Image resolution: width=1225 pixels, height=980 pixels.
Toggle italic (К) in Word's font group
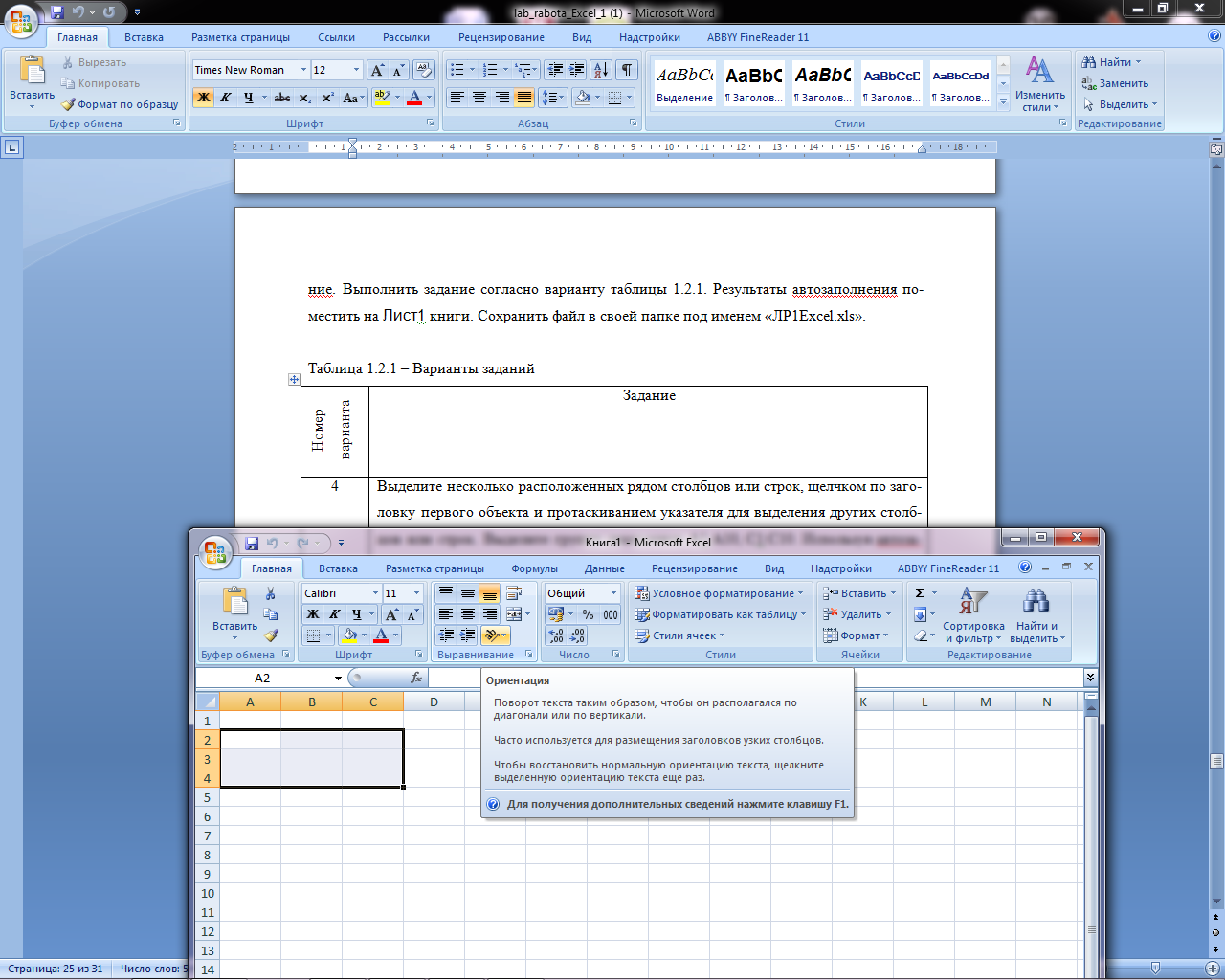click(x=226, y=98)
